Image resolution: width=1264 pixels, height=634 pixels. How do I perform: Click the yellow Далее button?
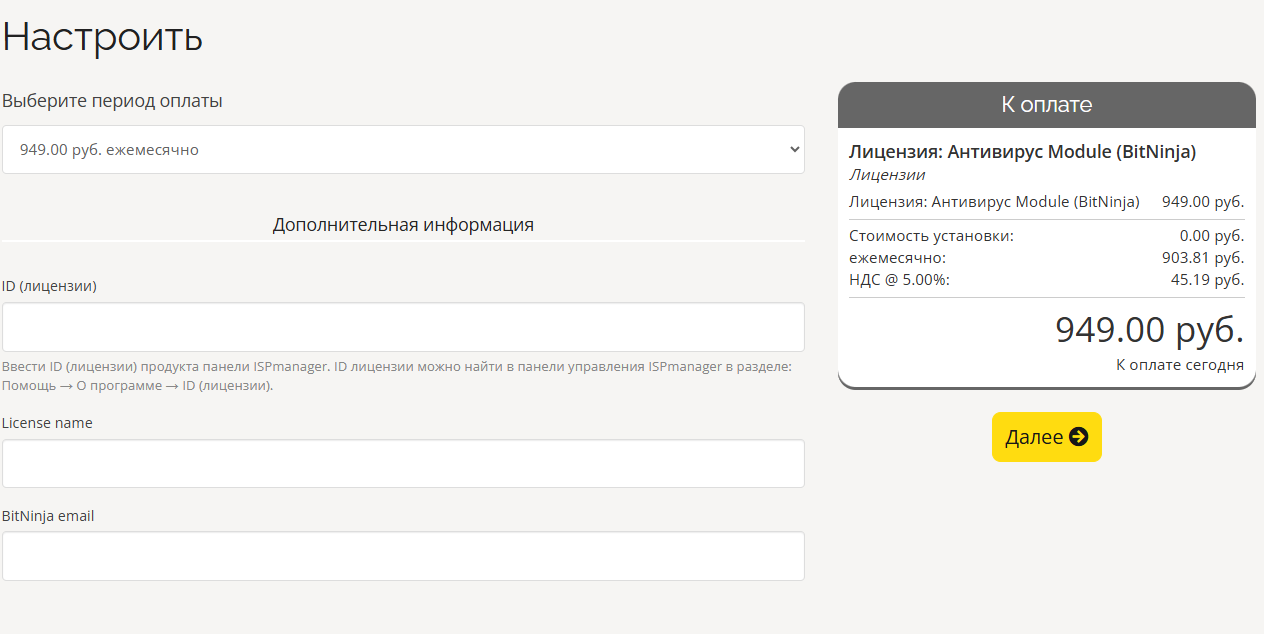click(1046, 437)
